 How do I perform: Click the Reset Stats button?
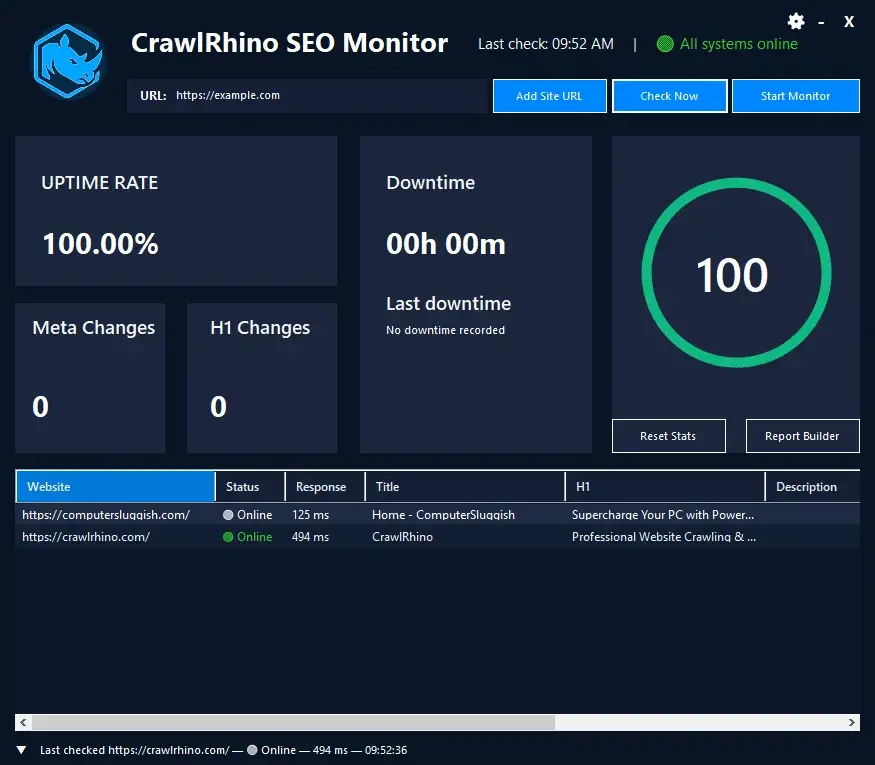[669, 436]
